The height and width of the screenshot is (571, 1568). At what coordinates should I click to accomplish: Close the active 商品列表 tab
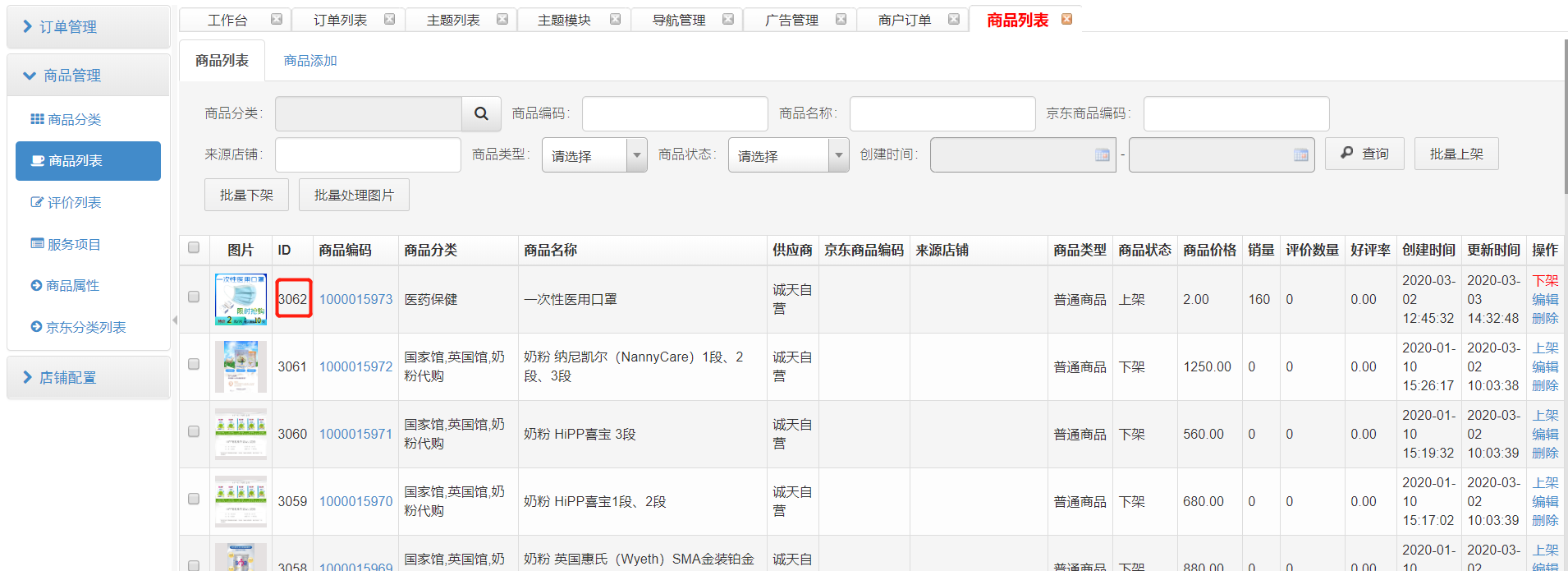click(x=1067, y=19)
